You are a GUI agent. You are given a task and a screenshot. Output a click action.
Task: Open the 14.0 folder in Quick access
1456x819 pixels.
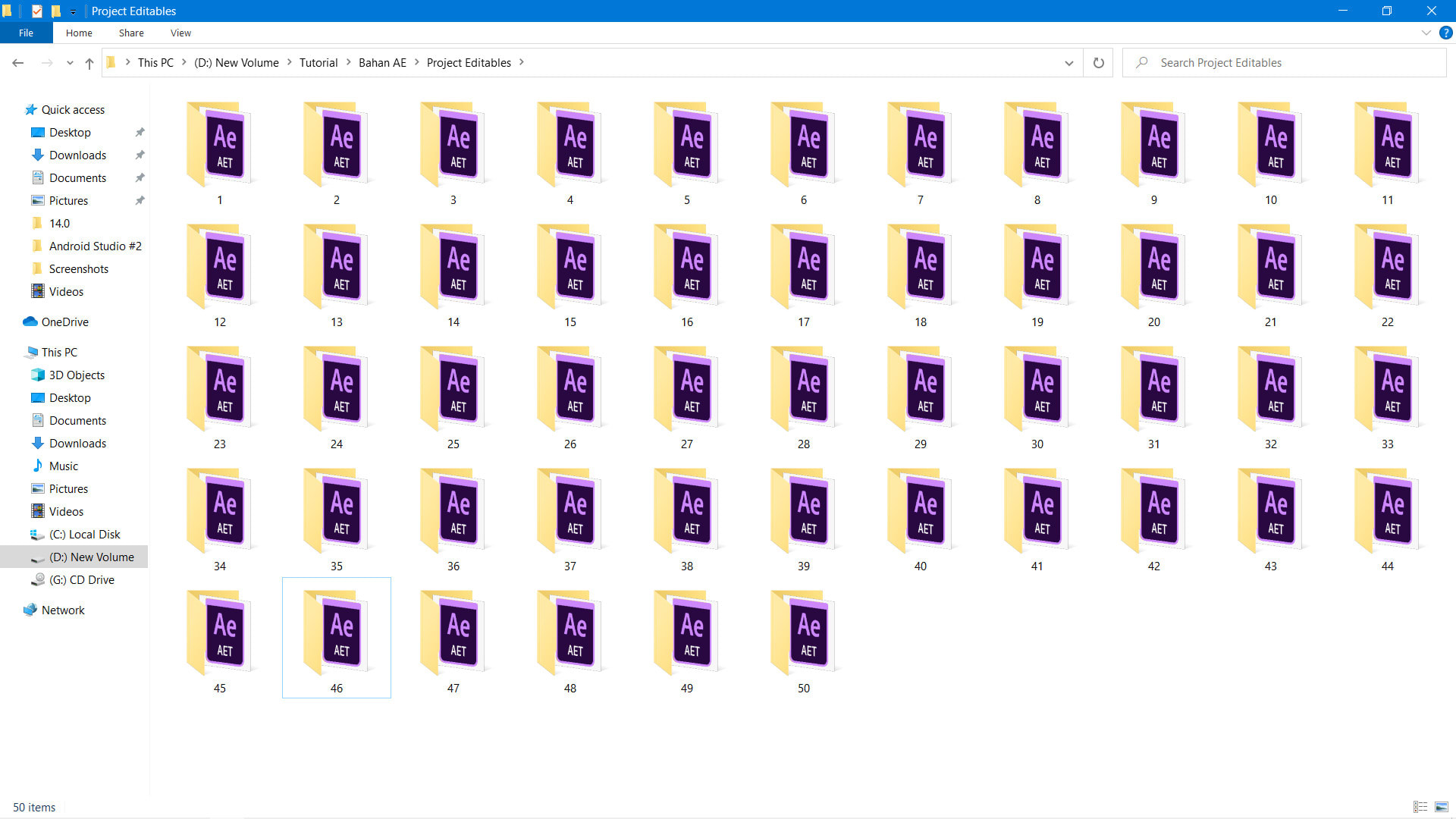[x=59, y=223]
